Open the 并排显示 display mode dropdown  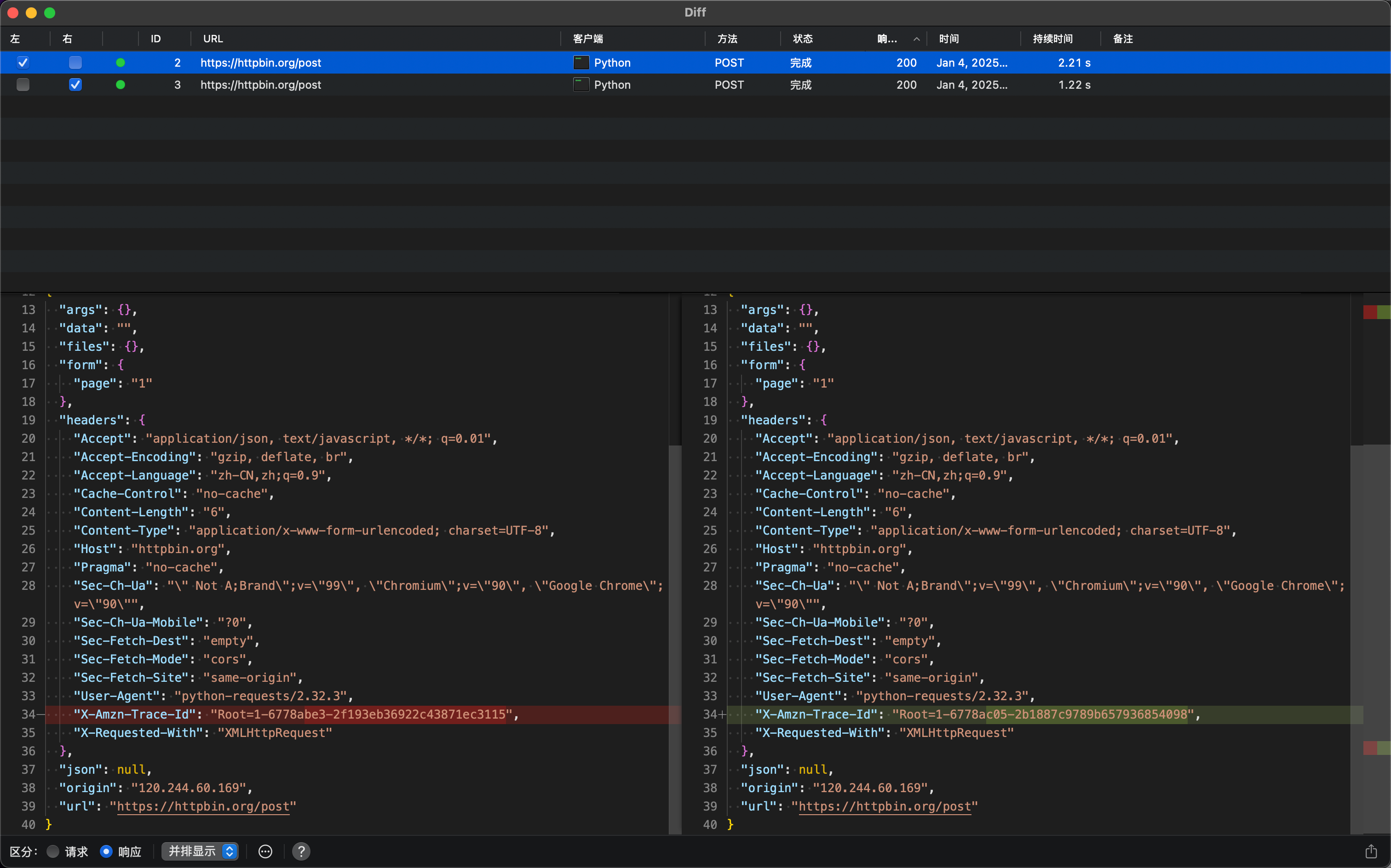[200, 851]
